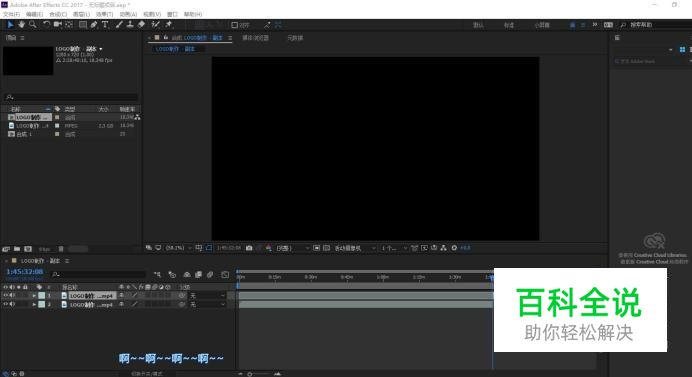Screen dimensions: 692x377
Task: Open the show channel color icon
Action: 268,248
